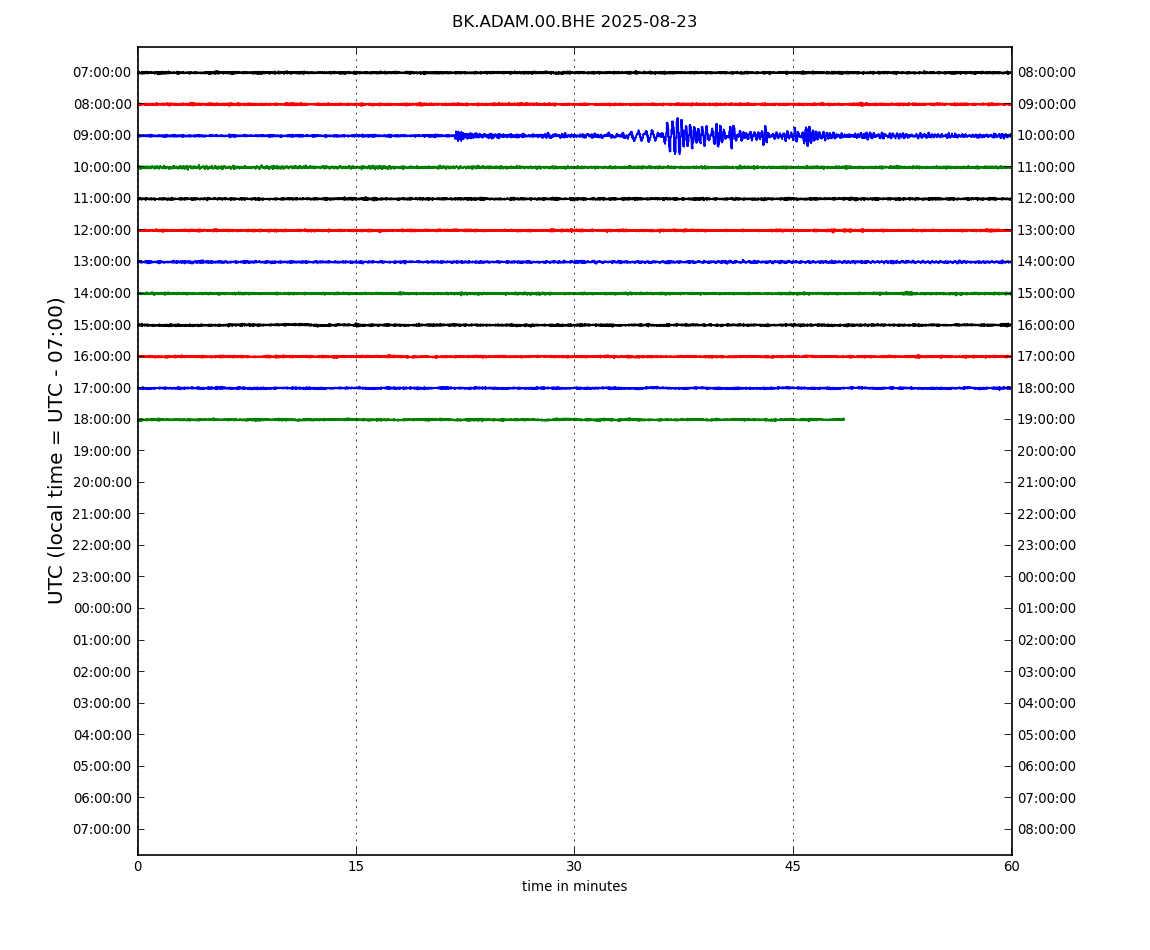Click the left axis label 09:00:00 at blue earthquake trace
The height and width of the screenshot is (950, 1150).
pyautogui.click(x=102, y=136)
